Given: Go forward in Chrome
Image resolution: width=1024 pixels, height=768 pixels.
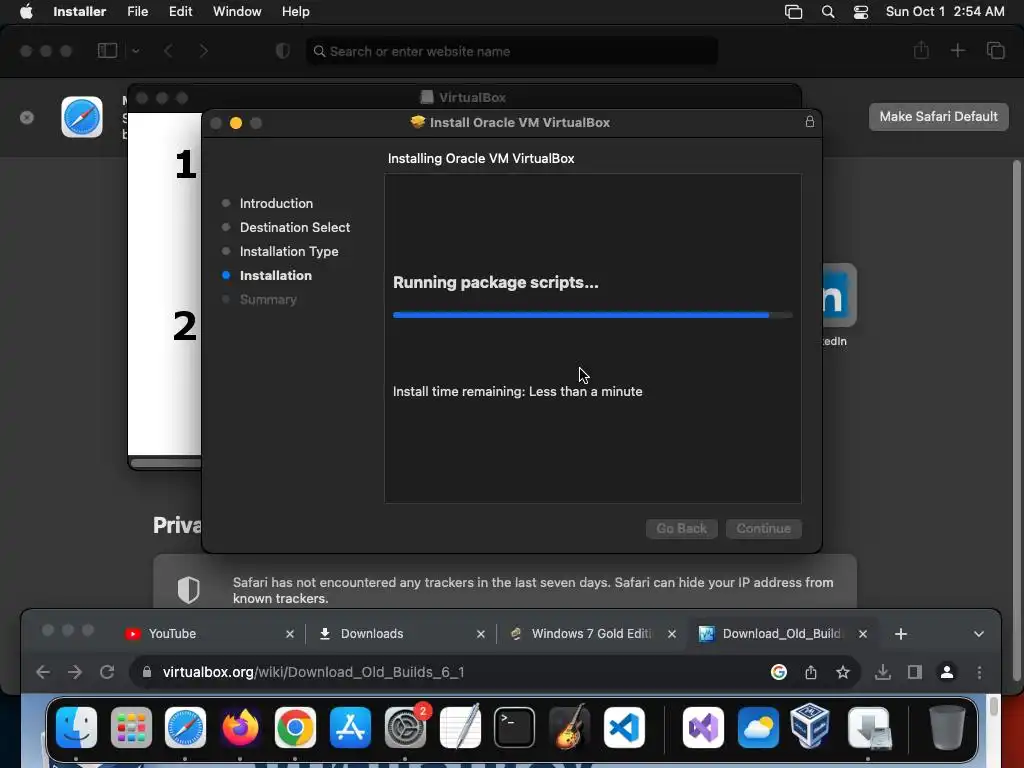Looking at the screenshot, I should [x=75, y=672].
